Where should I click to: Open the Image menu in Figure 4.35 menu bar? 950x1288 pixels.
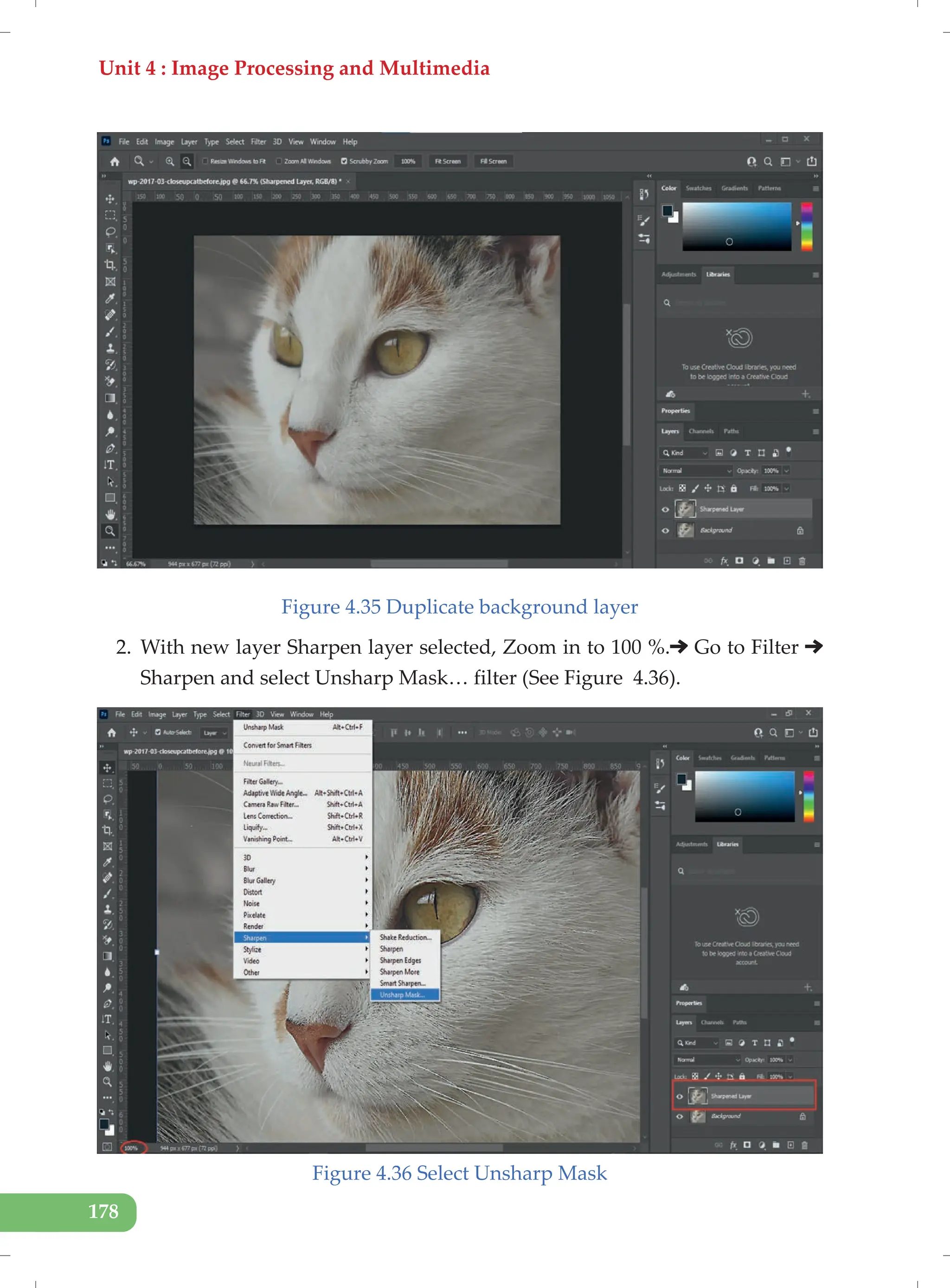(164, 142)
